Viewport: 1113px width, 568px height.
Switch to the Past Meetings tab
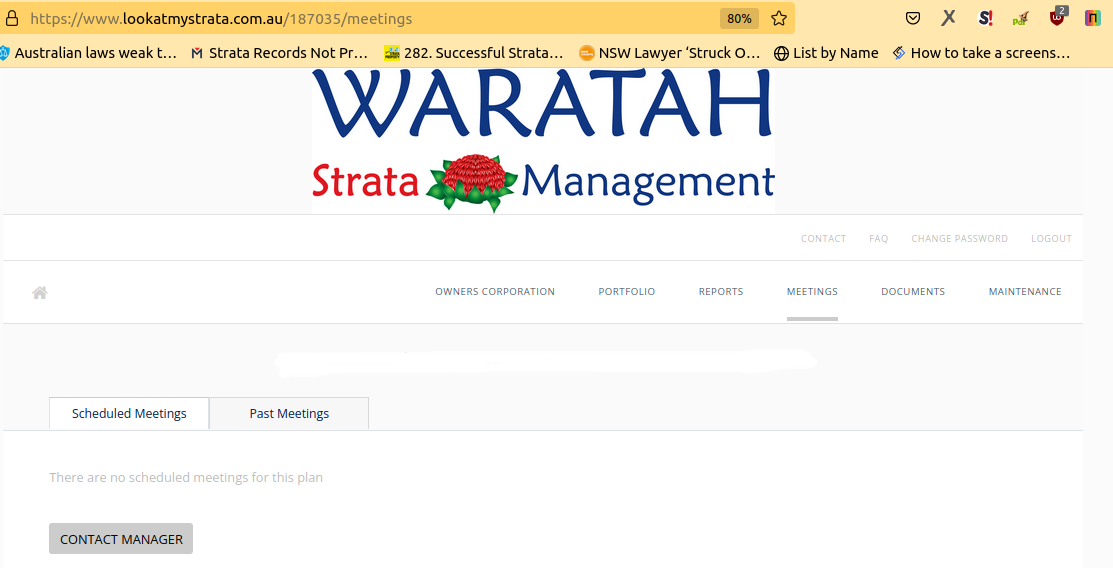click(289, 413)
